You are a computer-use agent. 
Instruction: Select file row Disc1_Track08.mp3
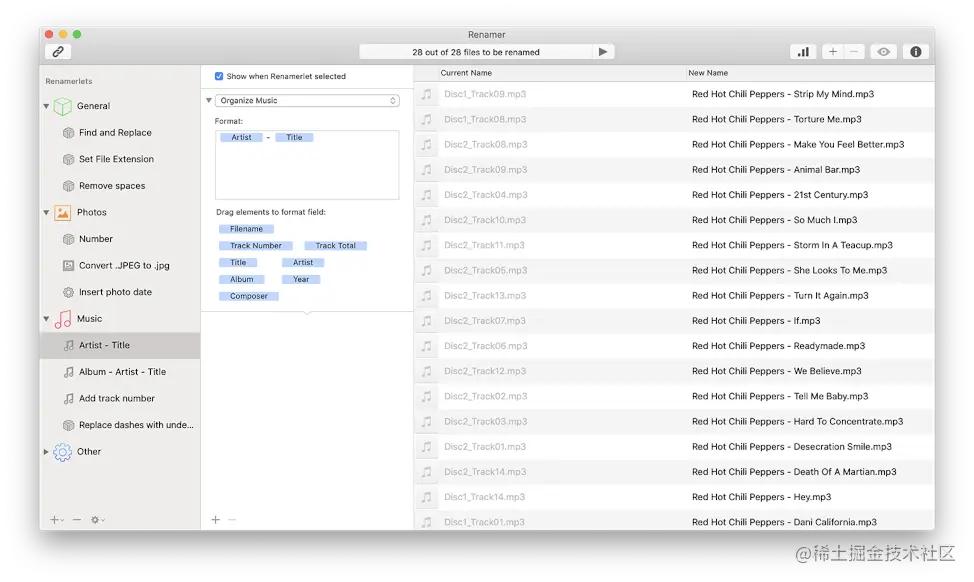click(x=674, y=119)
